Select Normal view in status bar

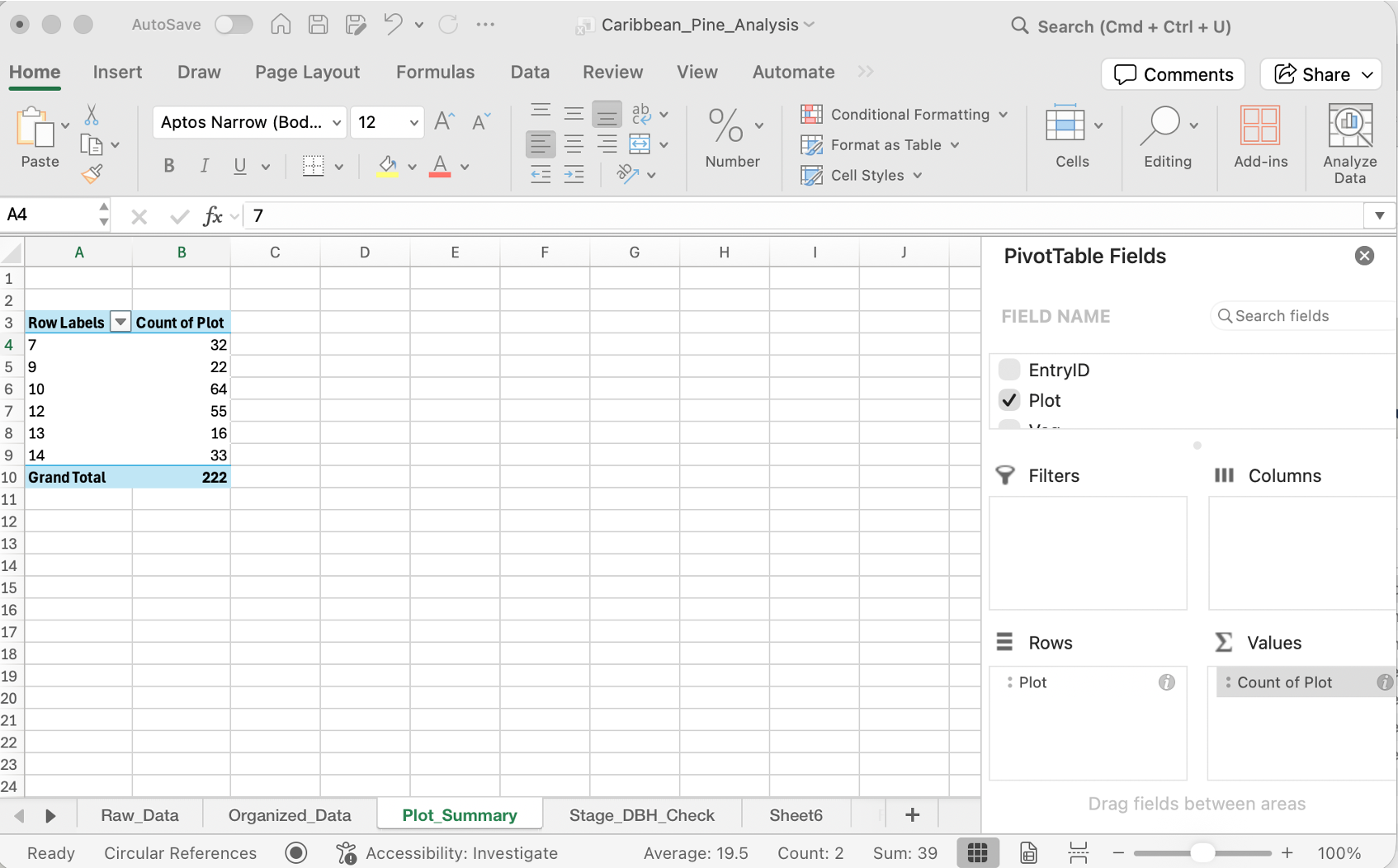coord(978,852)
